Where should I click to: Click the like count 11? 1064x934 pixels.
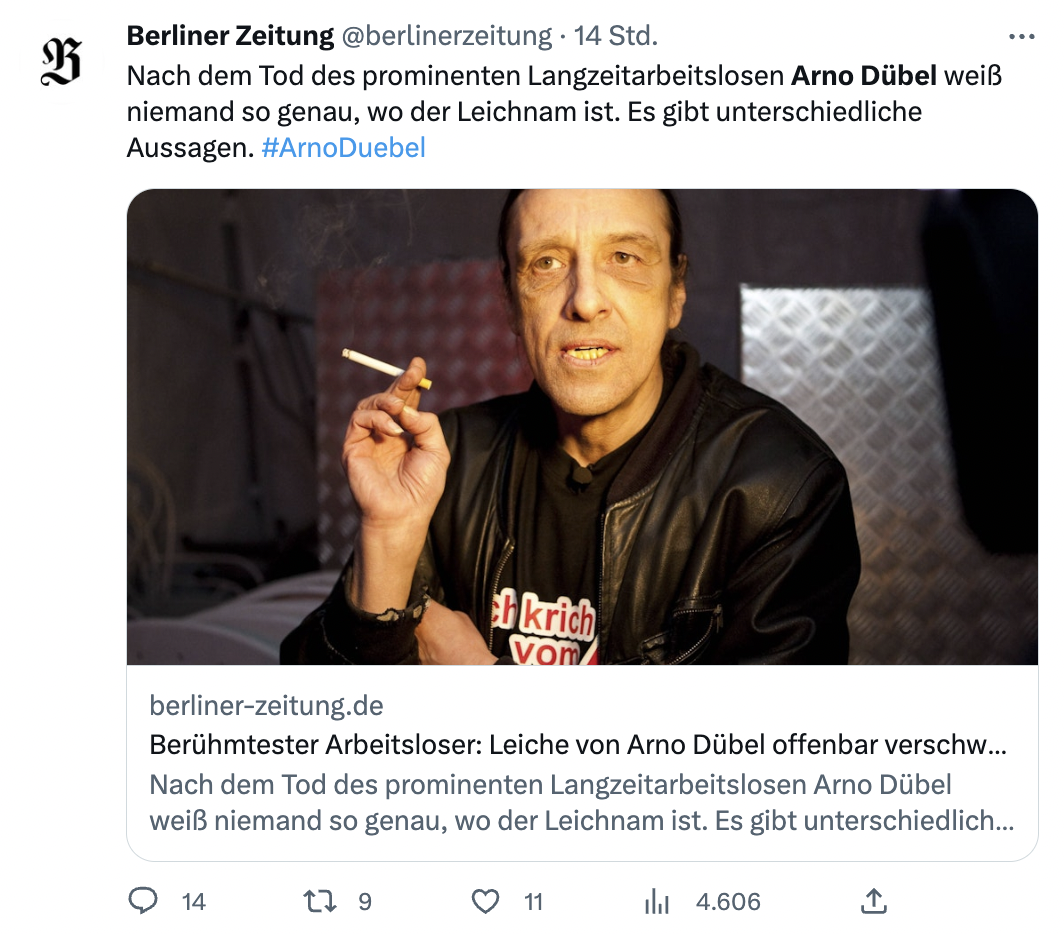pyautogui.click(x=533, y=901)
